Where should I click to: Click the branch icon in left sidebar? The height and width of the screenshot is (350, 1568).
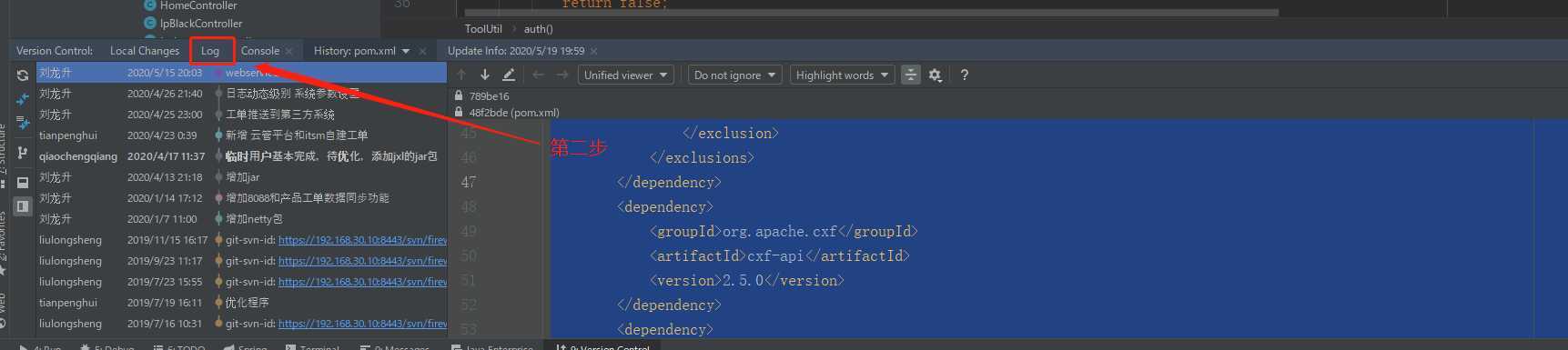click(23, 153)
